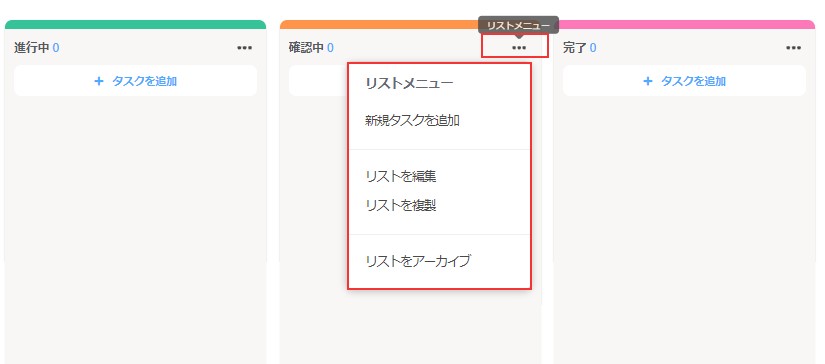Open the 進行中 list three-dot menu
825x364 pixels.
[245, 48]
